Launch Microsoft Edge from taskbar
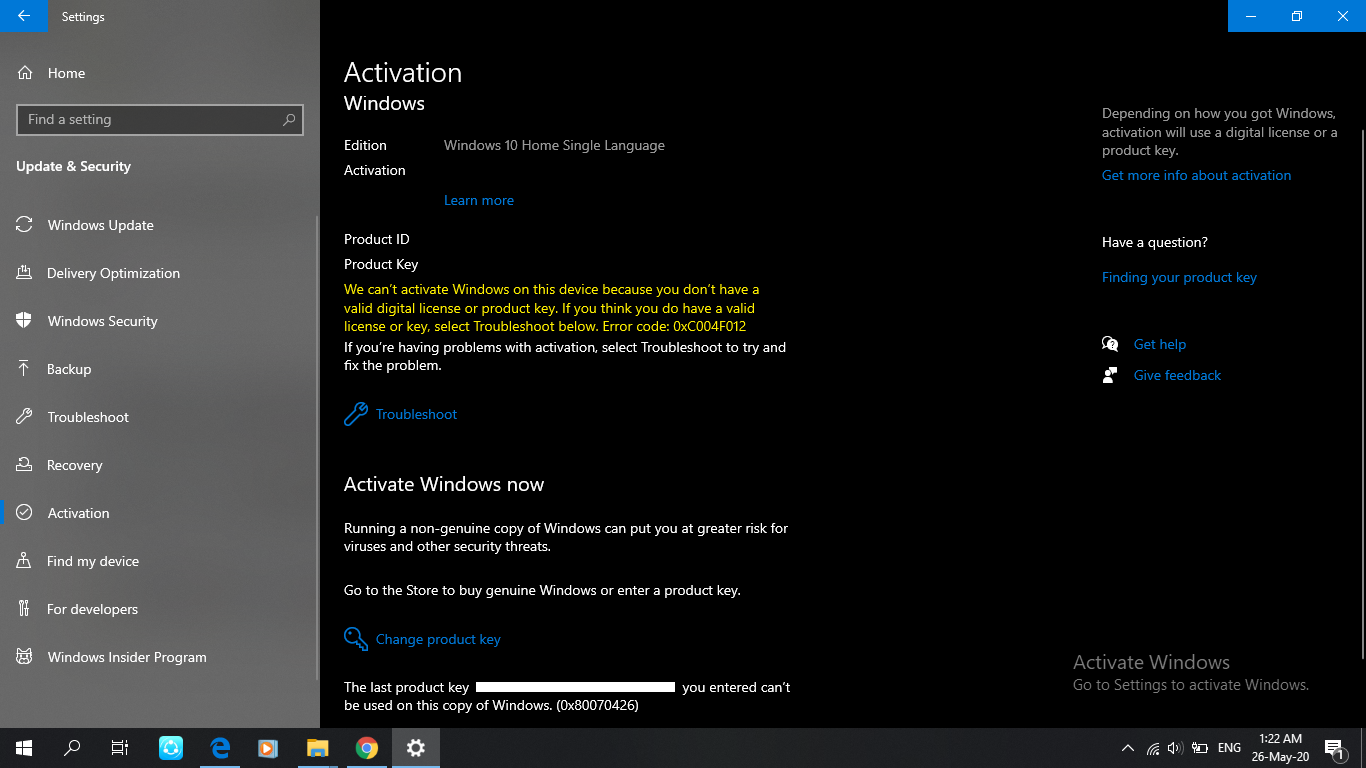Screen dimensions: 1366x768 click(220, 748)
